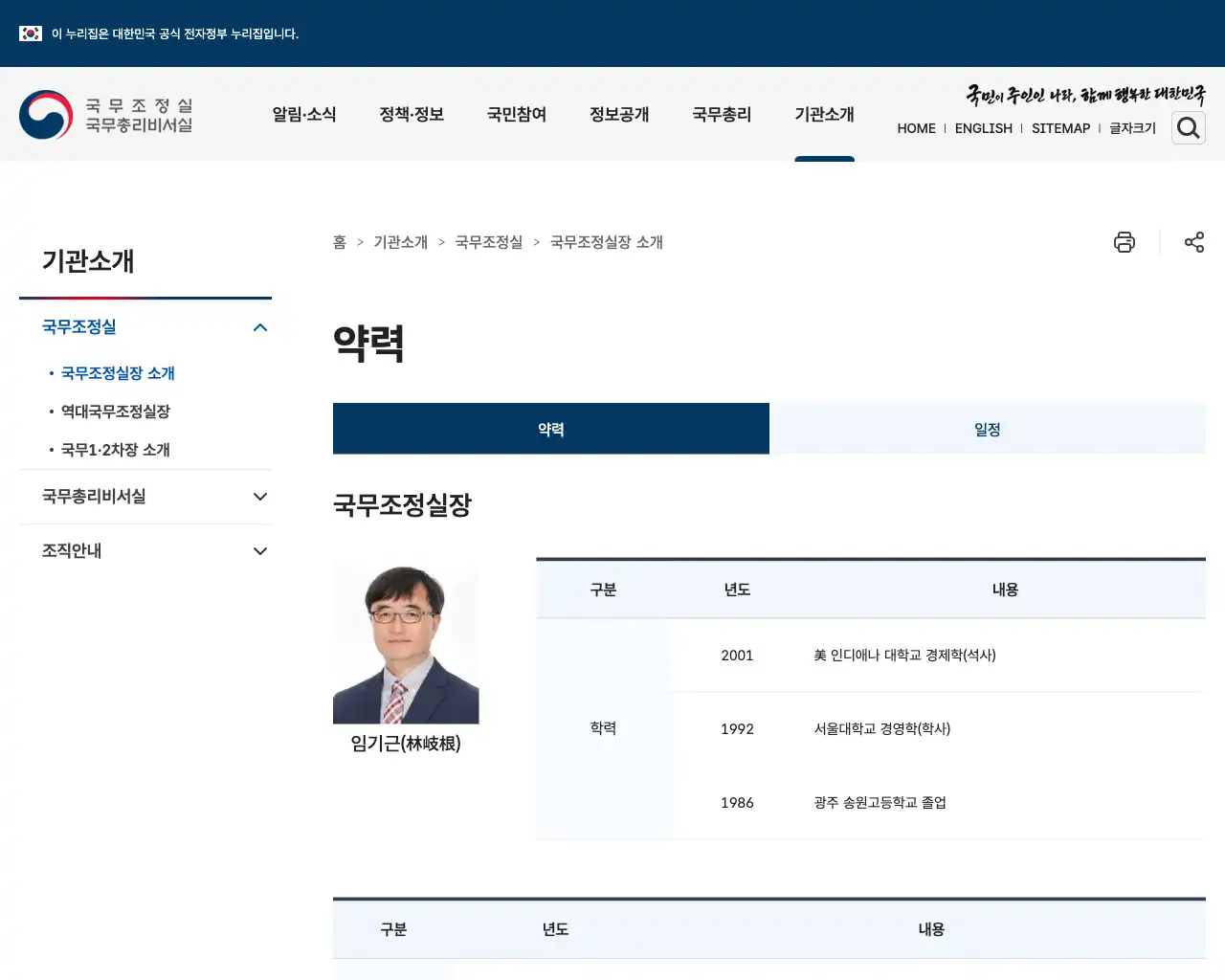
Task: Collapse the 국무조정실 sidebar section chevron
Action: pos(260,327)
